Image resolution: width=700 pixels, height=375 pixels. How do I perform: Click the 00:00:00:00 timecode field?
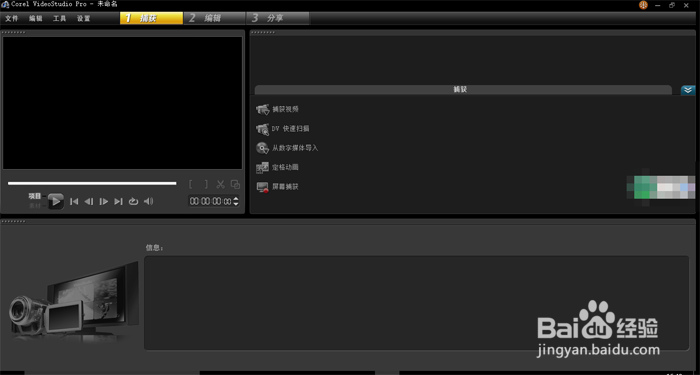pos(211,201)
